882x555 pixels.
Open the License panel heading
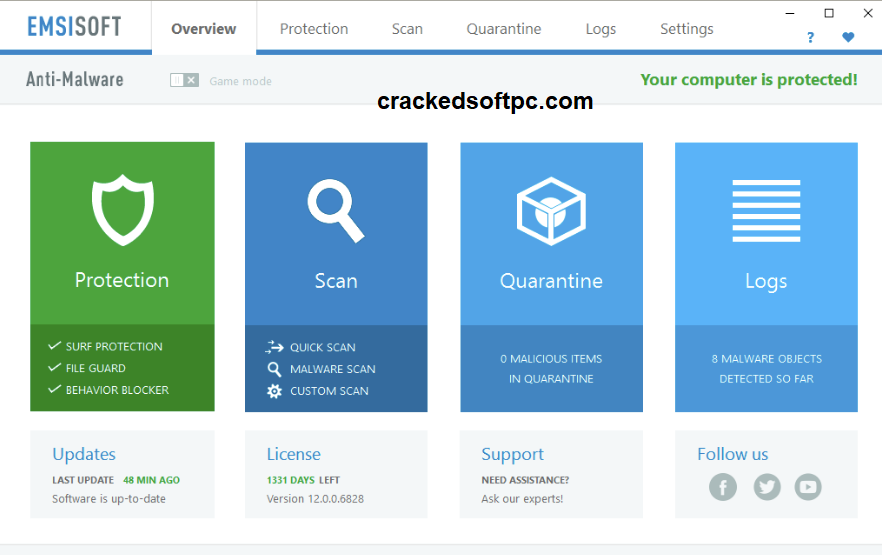point(294,454)
